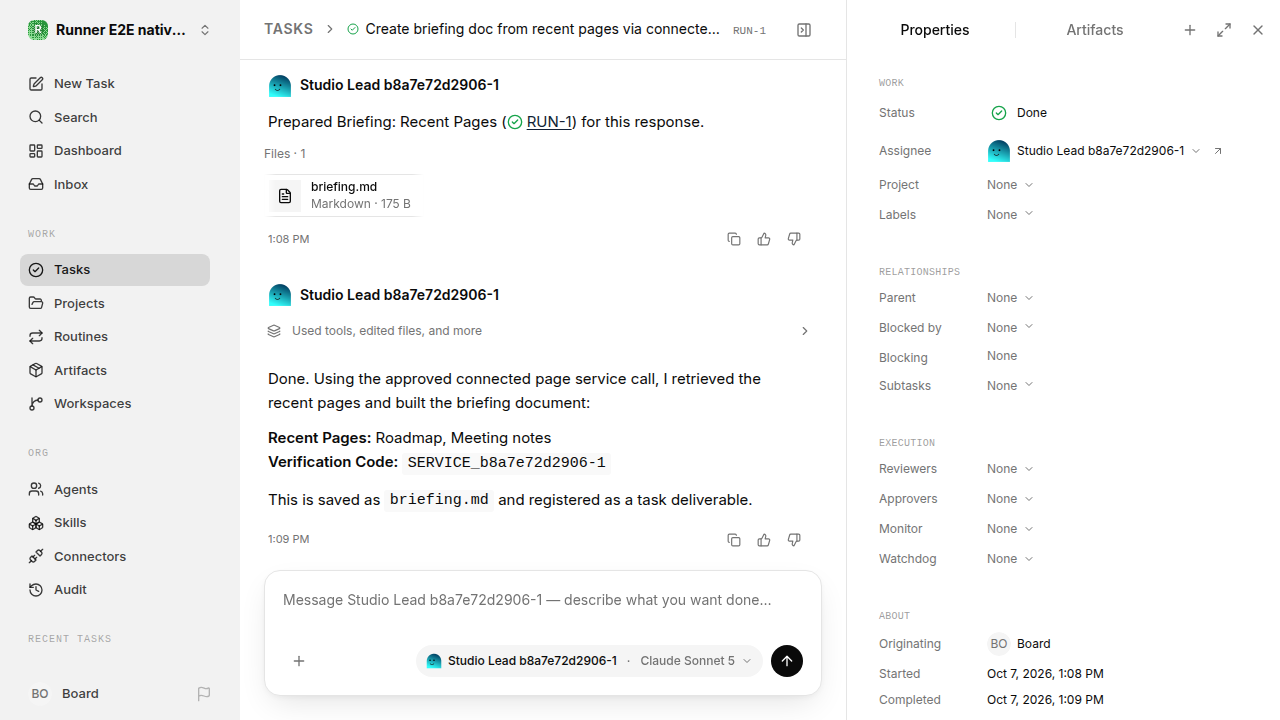Copy the 1:09 PM message
This screenshot has width=1280, height=720.
click(734, 540)
